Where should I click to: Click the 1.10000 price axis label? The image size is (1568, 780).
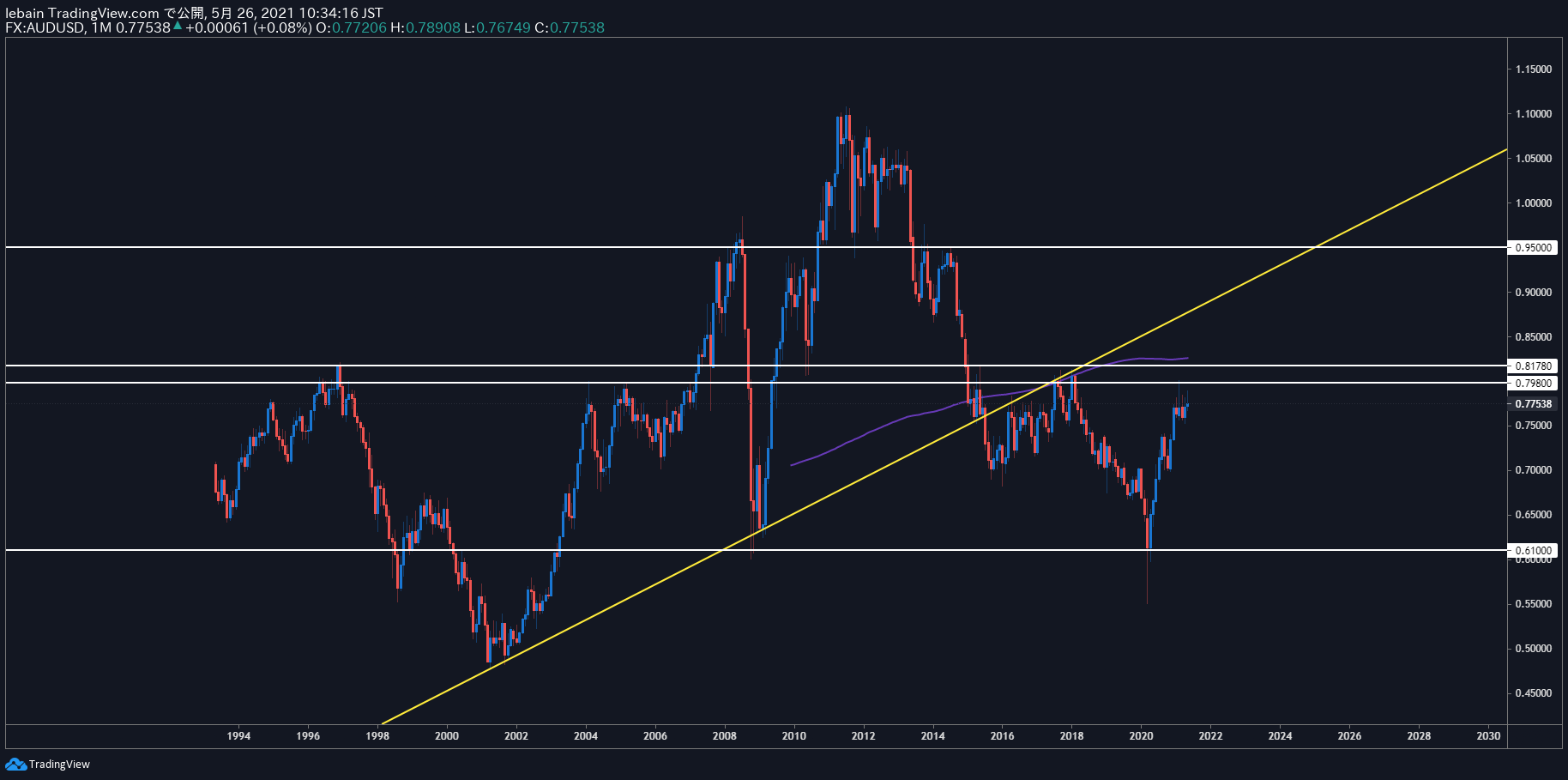pyautogui.click(x=1533, y=114)
